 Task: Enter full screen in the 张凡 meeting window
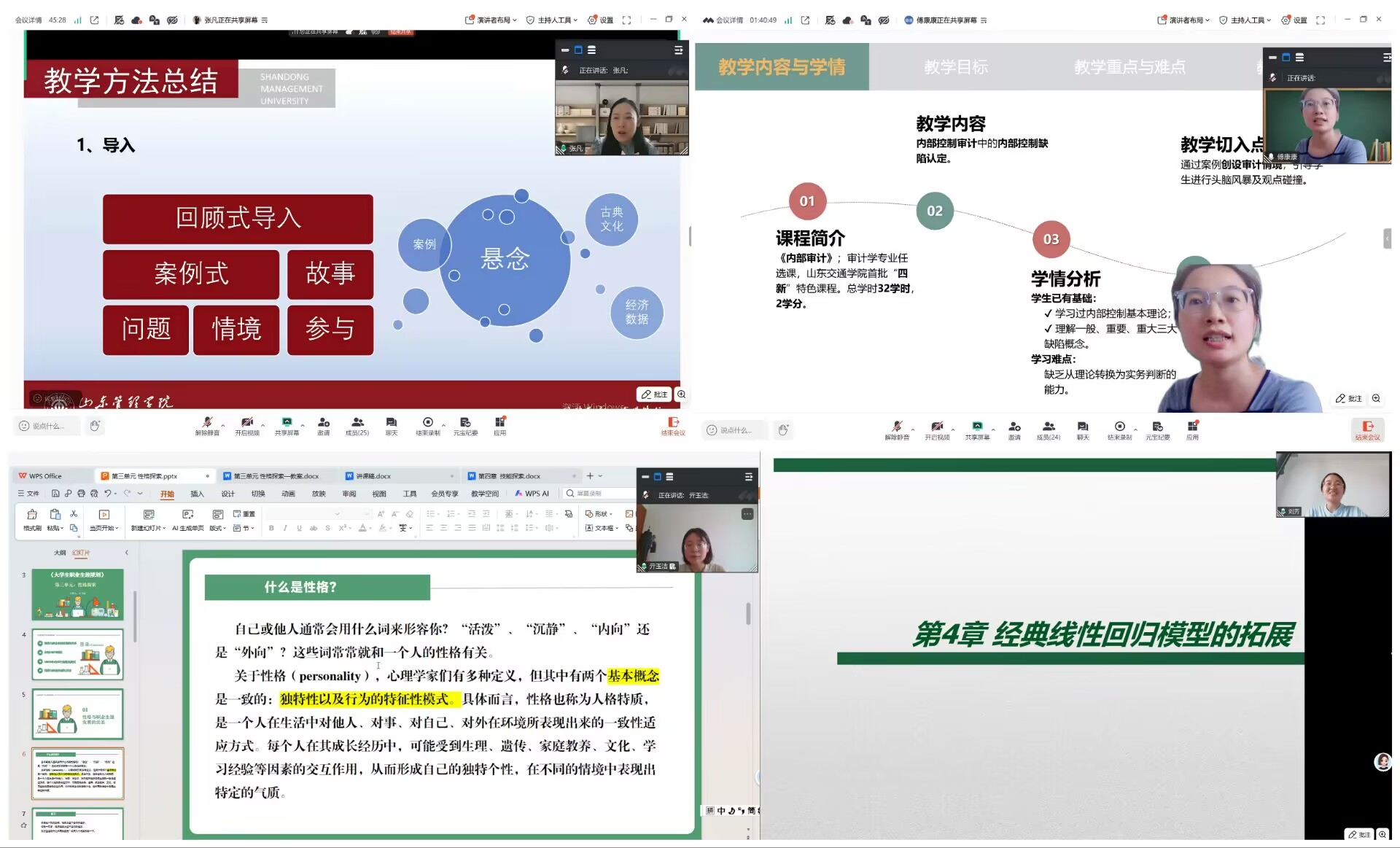pos(626,20)
